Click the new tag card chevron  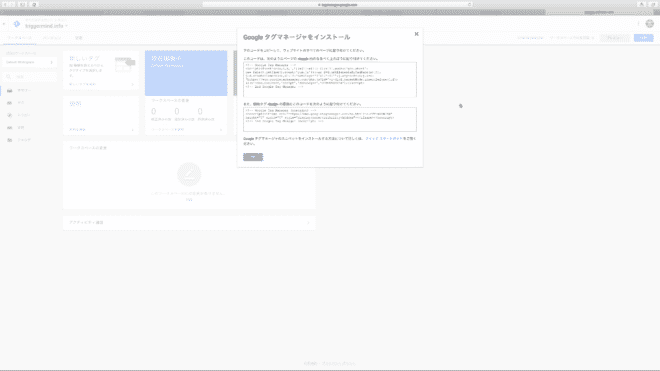pos(133,85)
